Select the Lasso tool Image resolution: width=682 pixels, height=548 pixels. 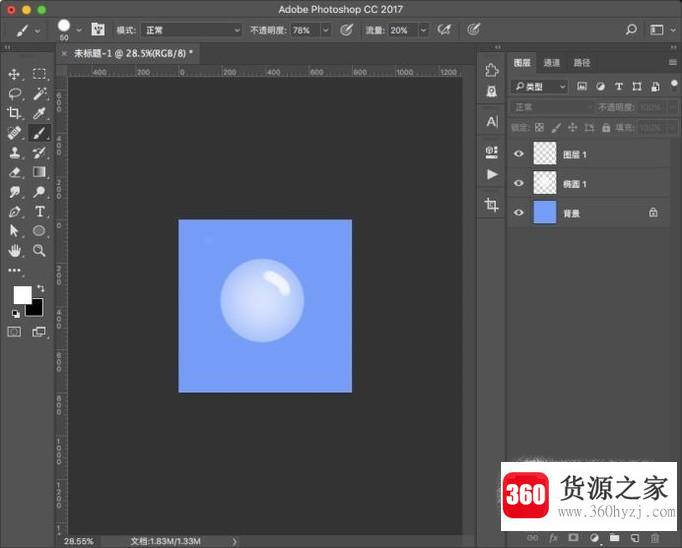point(14,94)
